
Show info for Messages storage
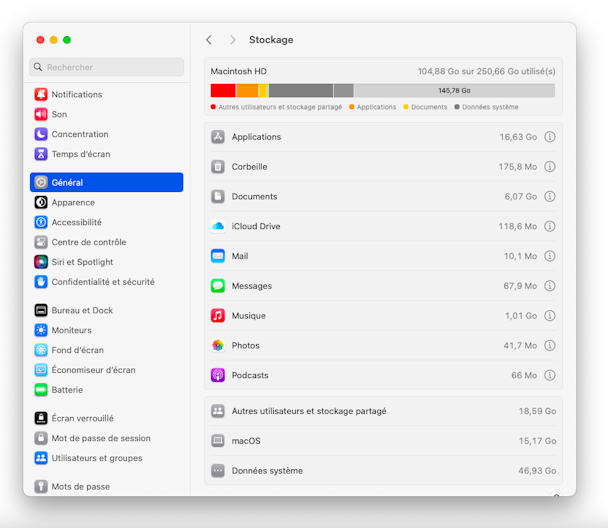pos(549,286)
